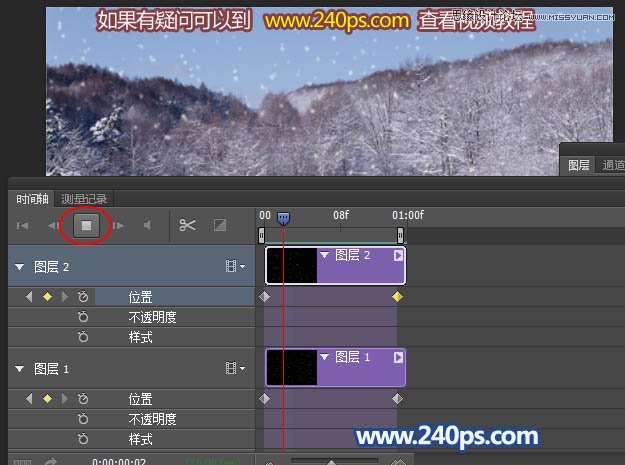
Task: Go to next keyframe for 图层 1 位置
Action: click(x=65, y=399)
